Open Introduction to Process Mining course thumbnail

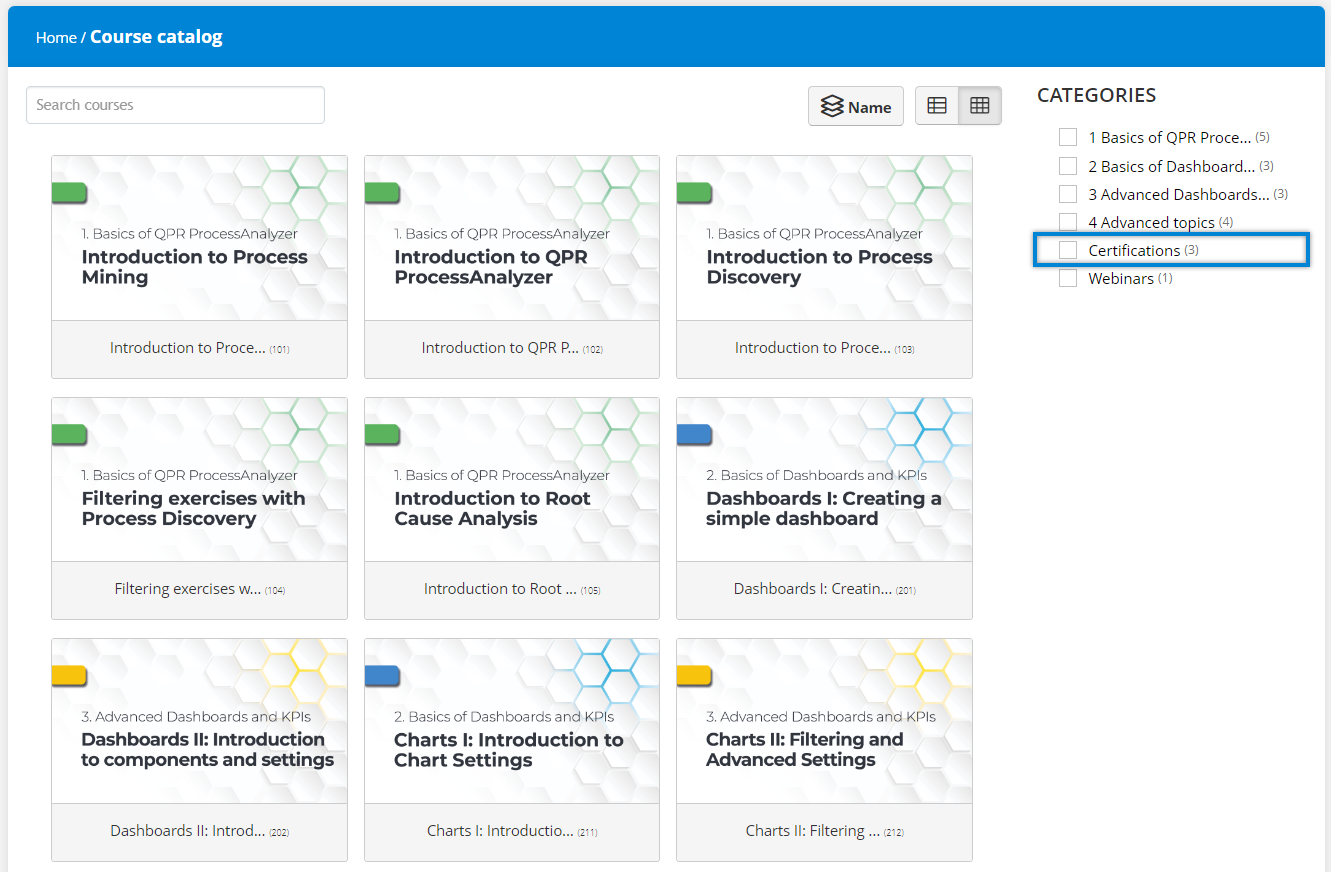click(199, 238)
